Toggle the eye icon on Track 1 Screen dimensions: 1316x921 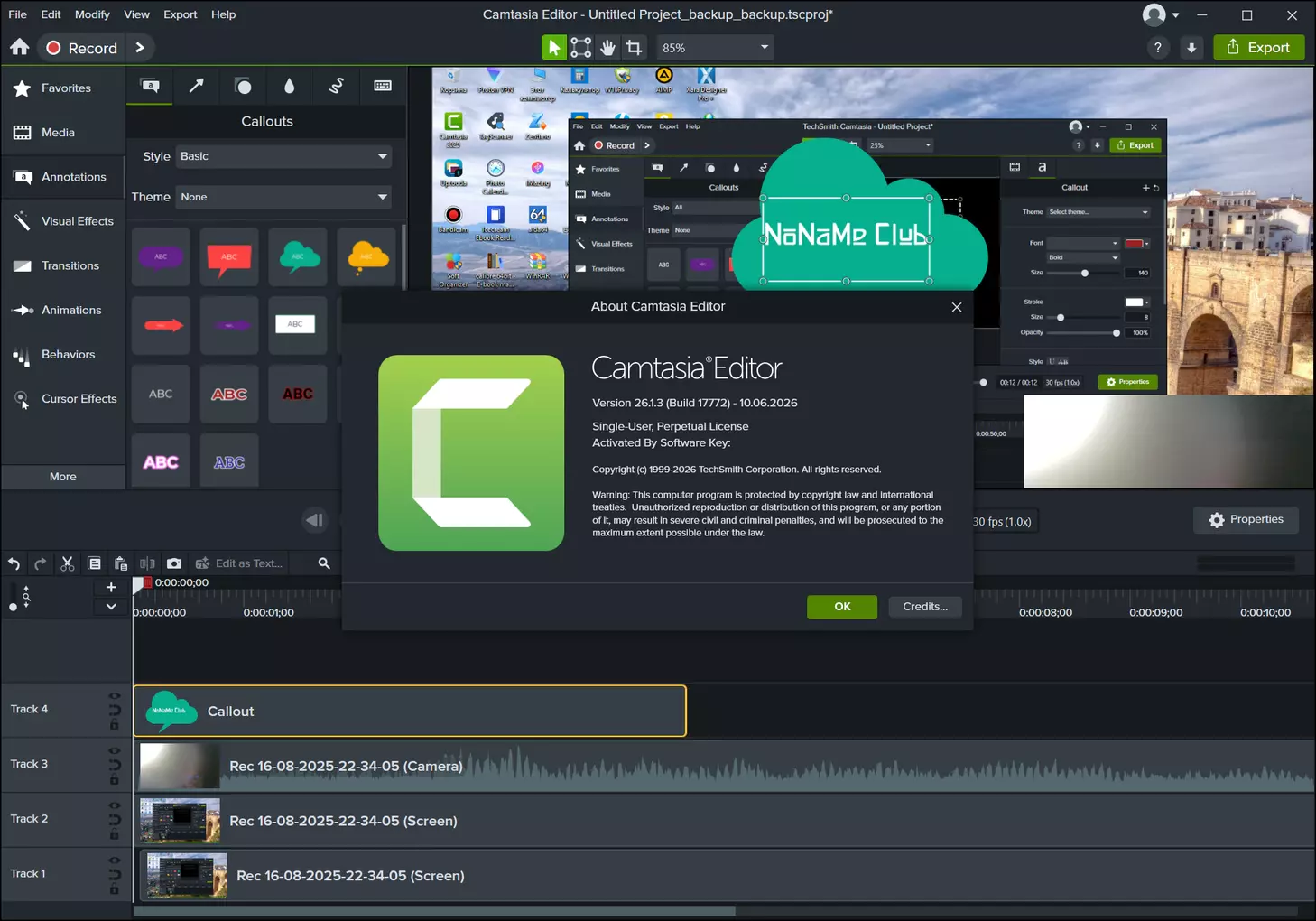click(x=115, y=861)
